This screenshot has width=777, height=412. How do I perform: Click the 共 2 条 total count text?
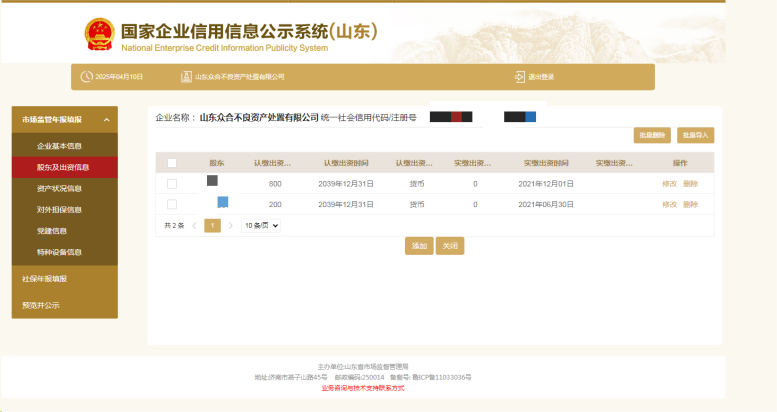coord(174,226)
